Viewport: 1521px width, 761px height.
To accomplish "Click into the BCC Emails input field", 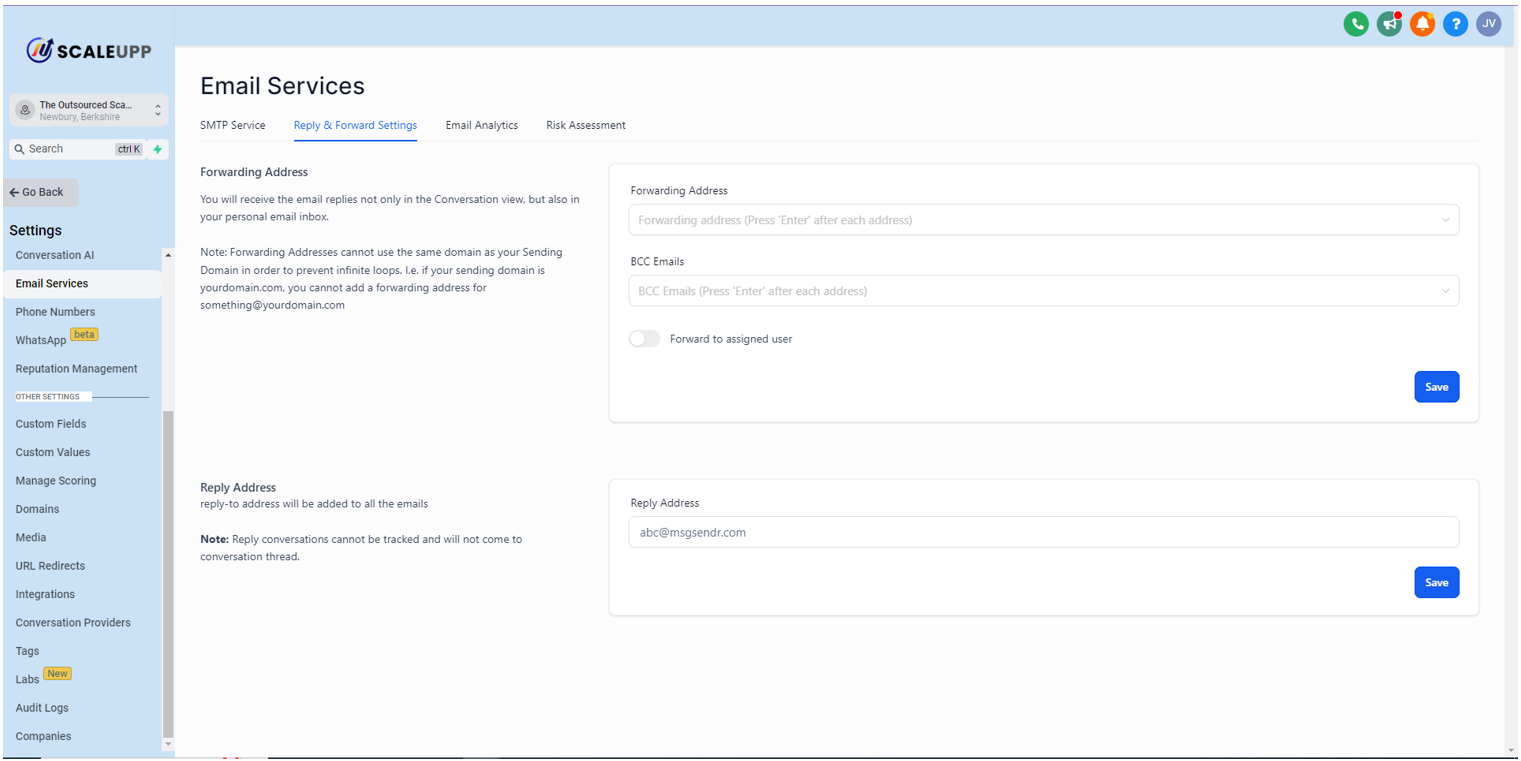I will (1044, 291).
